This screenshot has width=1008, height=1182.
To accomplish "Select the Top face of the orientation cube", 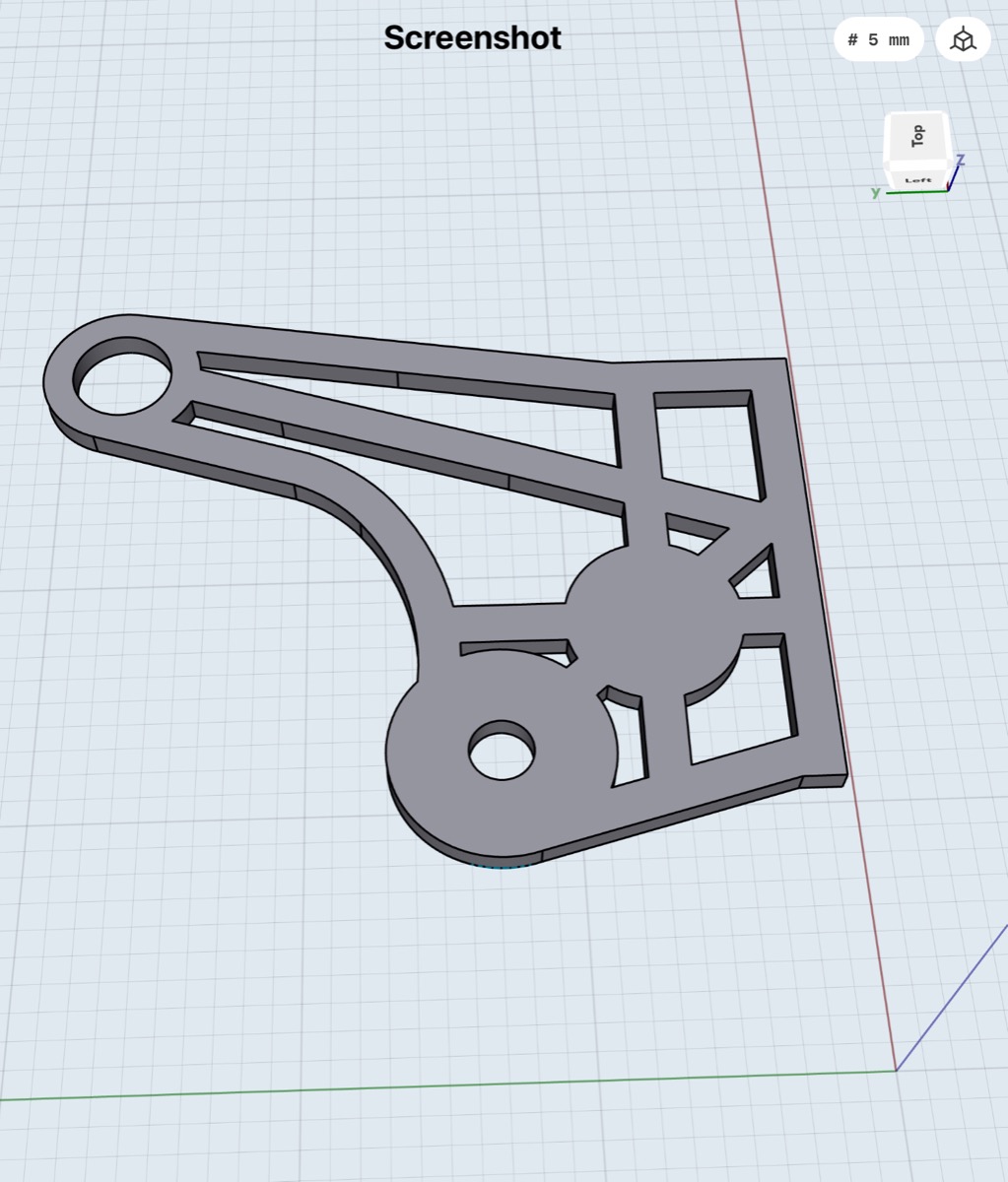I will click(917, 136).
